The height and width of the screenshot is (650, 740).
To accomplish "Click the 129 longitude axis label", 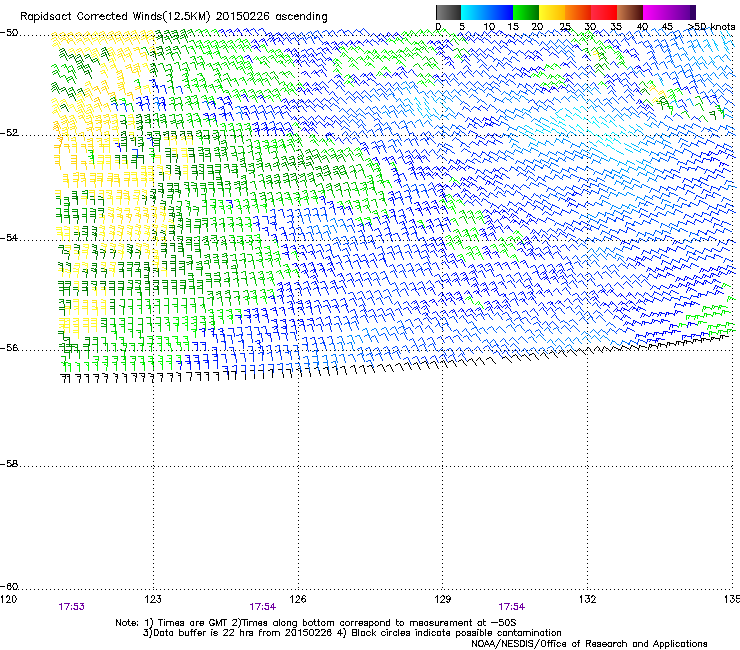I will pyautogui.click(x=443, y=599).
